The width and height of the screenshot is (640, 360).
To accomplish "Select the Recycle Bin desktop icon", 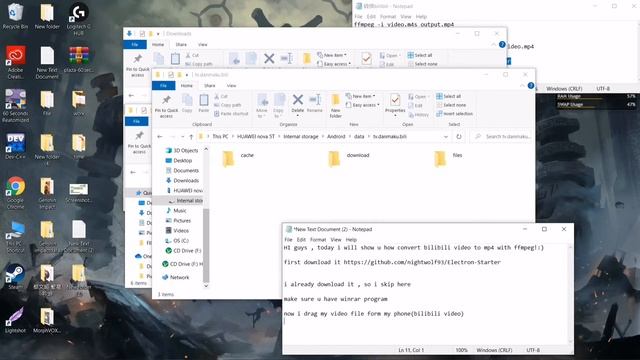I will [x=15, y=16].
